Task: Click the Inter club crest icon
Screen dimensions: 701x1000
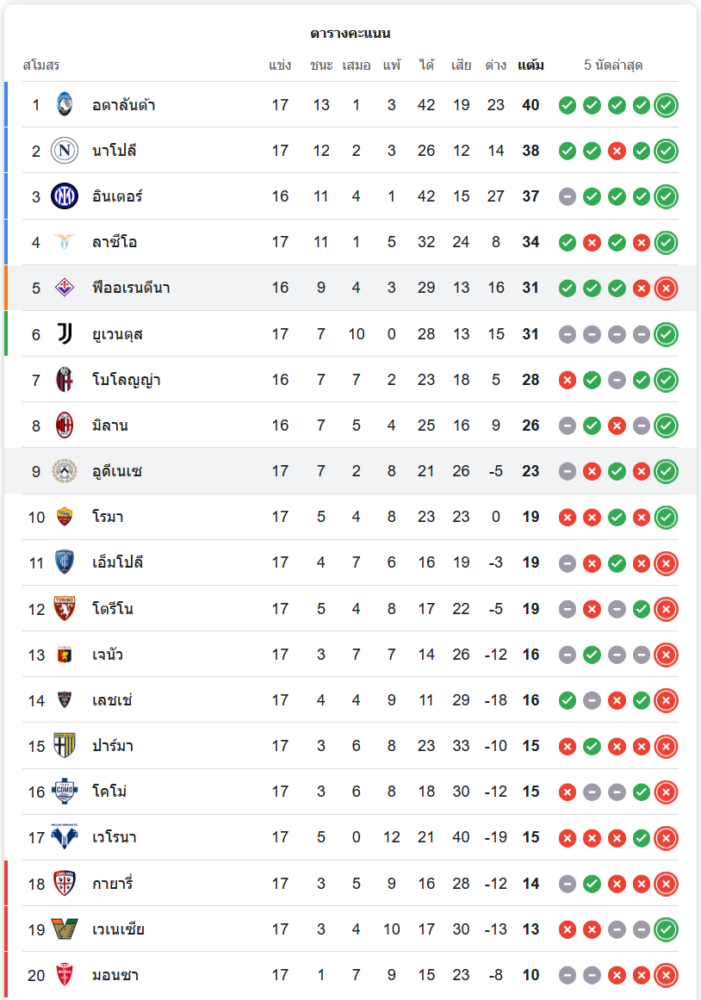Action: [65, 196]
